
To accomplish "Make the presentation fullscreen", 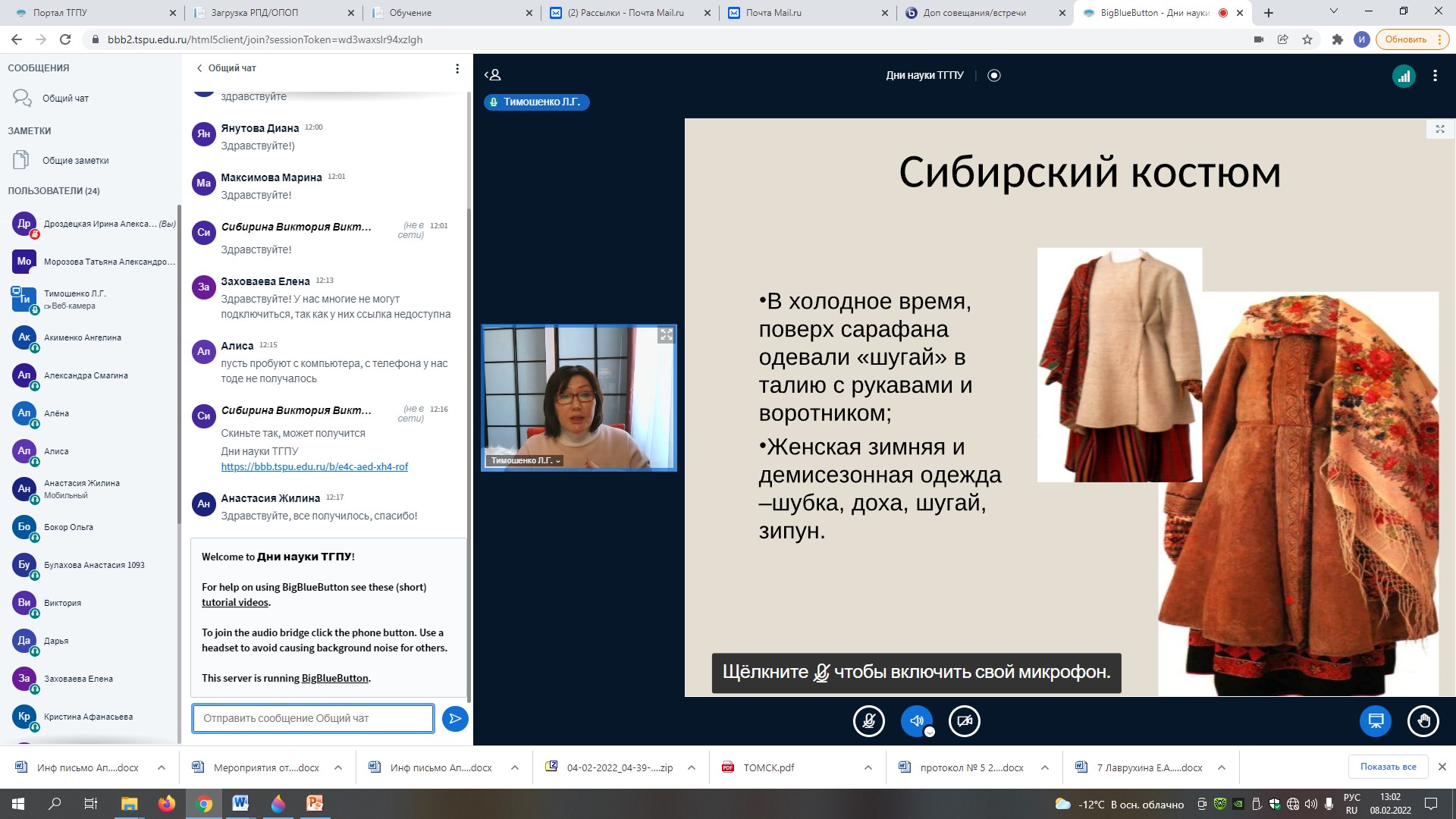I will pyautogui.click(x=1440, y=130).
